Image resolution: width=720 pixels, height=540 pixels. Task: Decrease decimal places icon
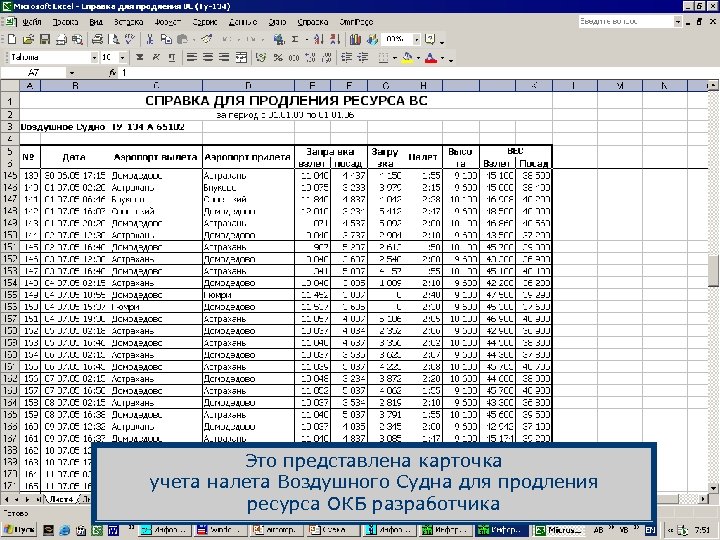pyautogui.click(x=327, y=57)
